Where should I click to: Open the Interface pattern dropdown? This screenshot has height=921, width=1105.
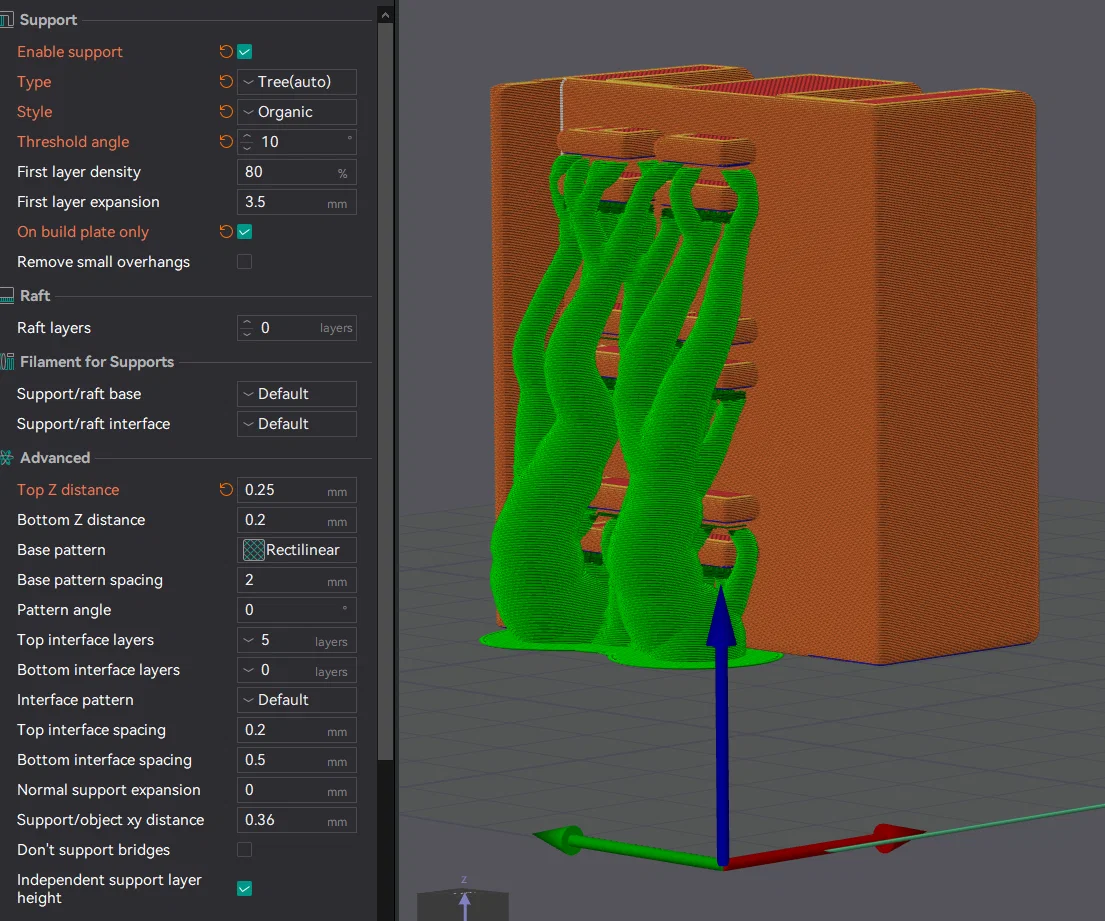coord(297,700)
